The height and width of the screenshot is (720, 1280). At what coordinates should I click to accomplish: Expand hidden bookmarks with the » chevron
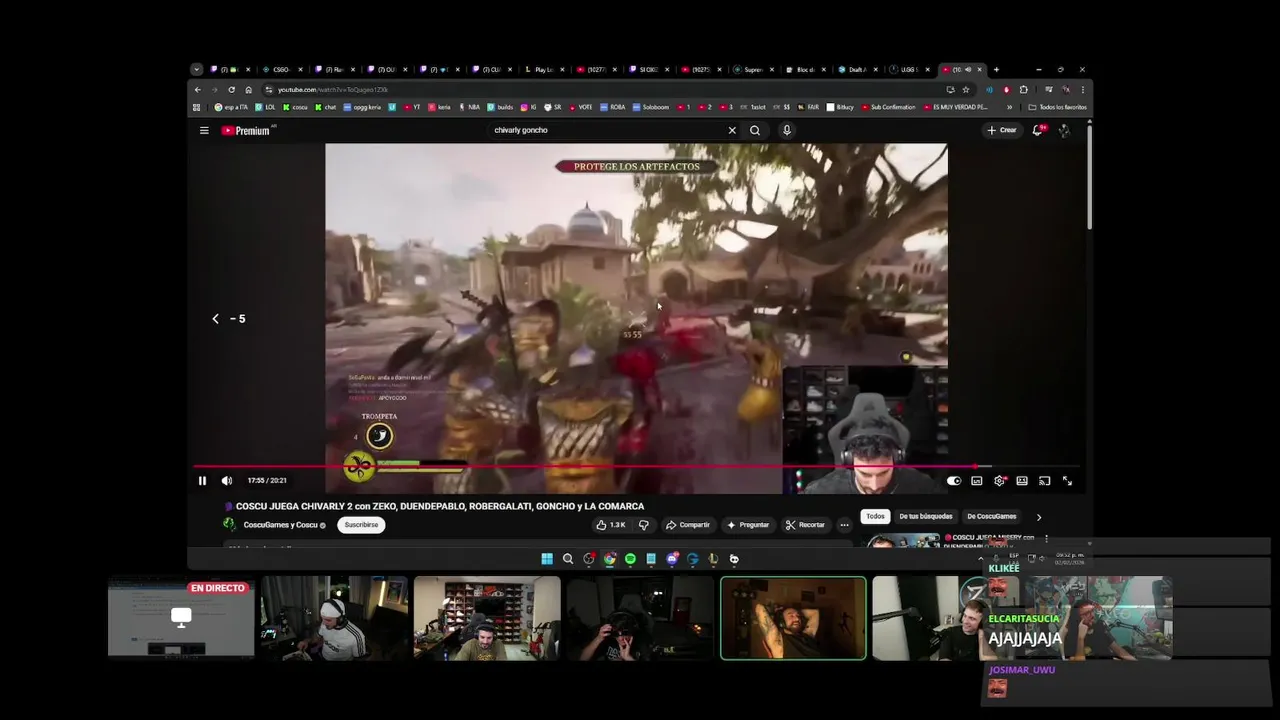[x=1009, y=107]
